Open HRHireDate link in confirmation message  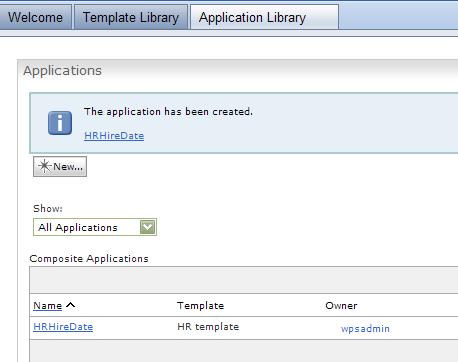tap(114, 136)
